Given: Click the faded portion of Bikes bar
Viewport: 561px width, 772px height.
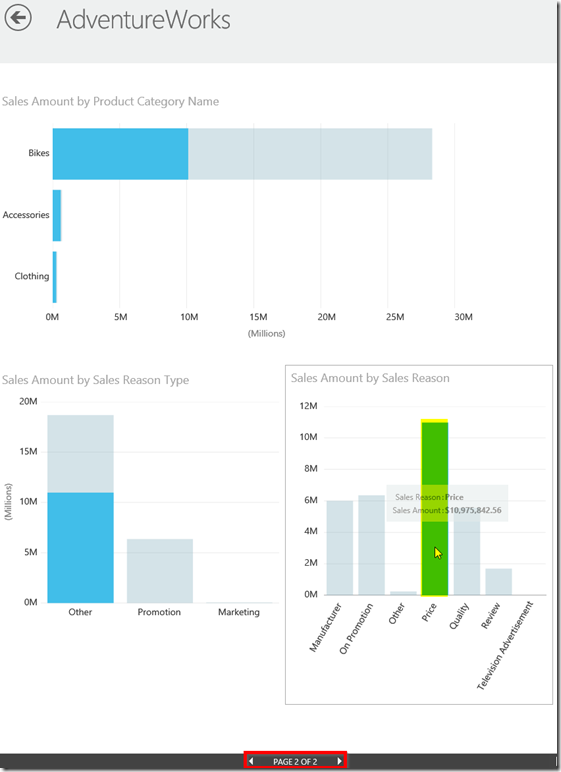Looking at the screenshot, I should (310, 154).
